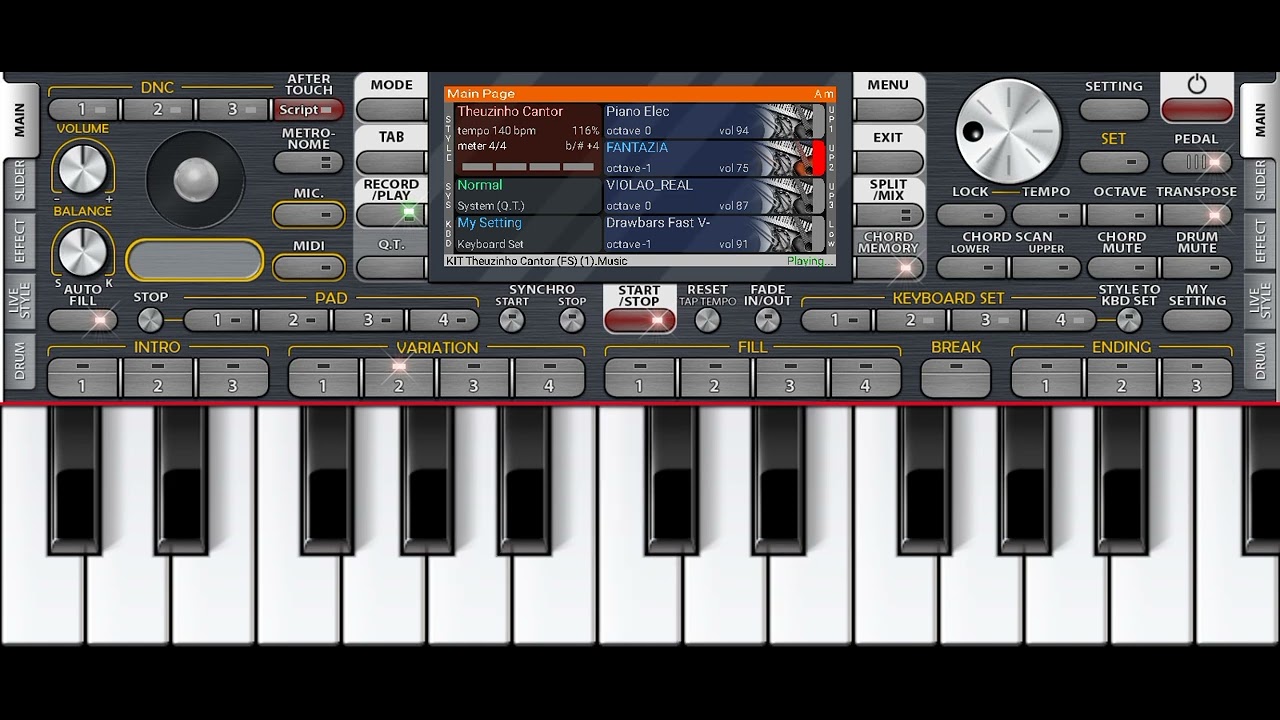Click the TRANSPOSE button

coord(1197,214)
